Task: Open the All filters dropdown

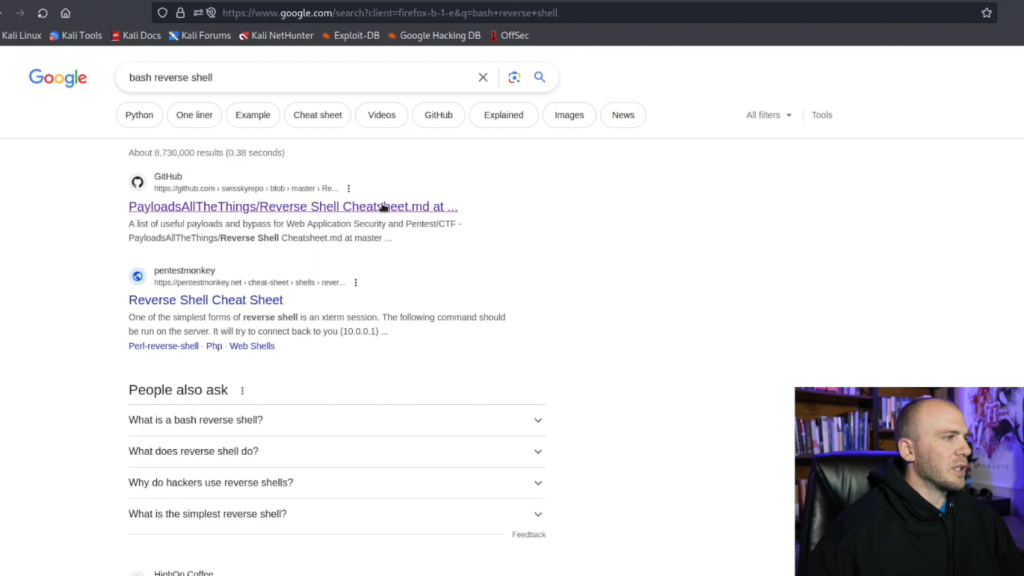Action: pos(769,115)
